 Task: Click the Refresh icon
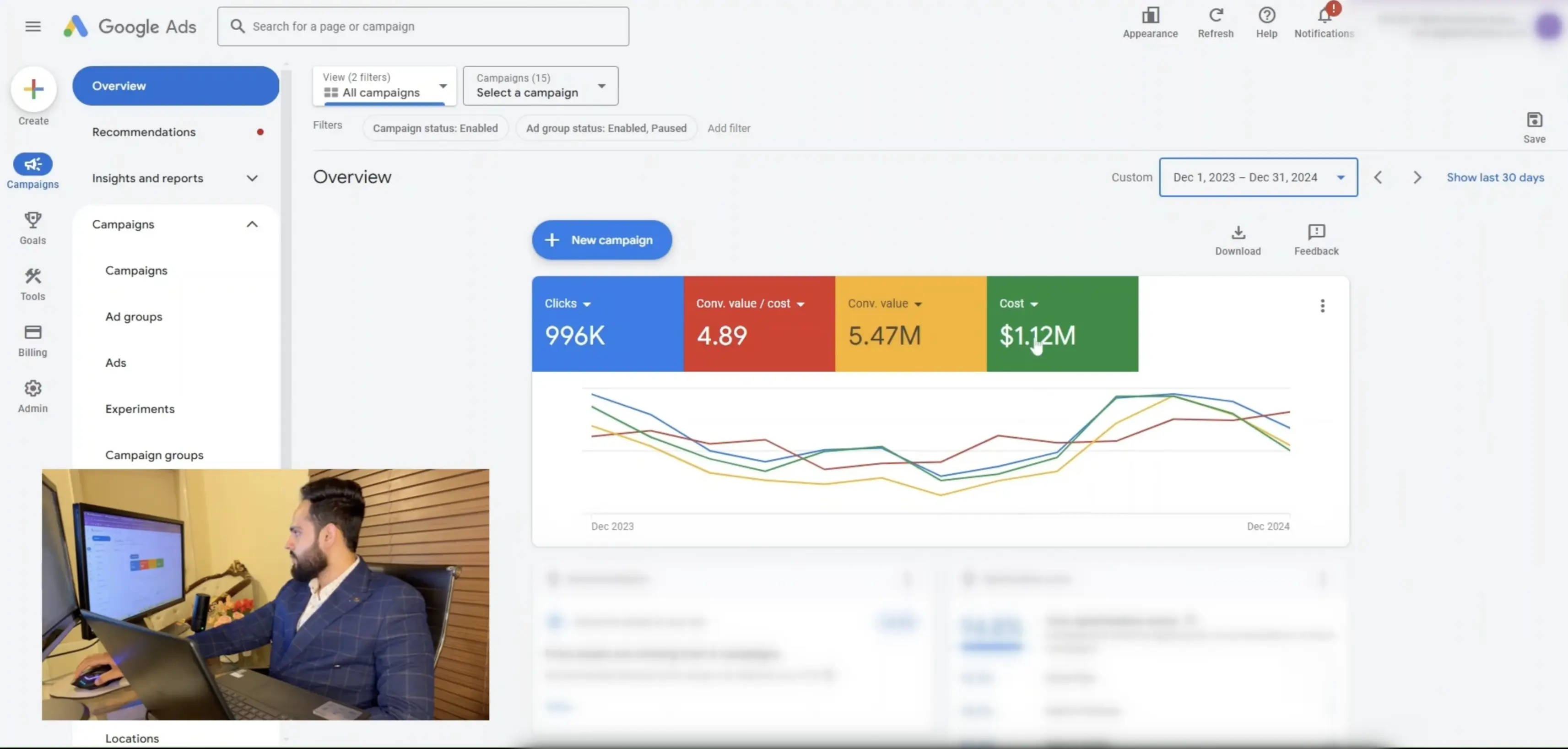tap(1215, 16)
